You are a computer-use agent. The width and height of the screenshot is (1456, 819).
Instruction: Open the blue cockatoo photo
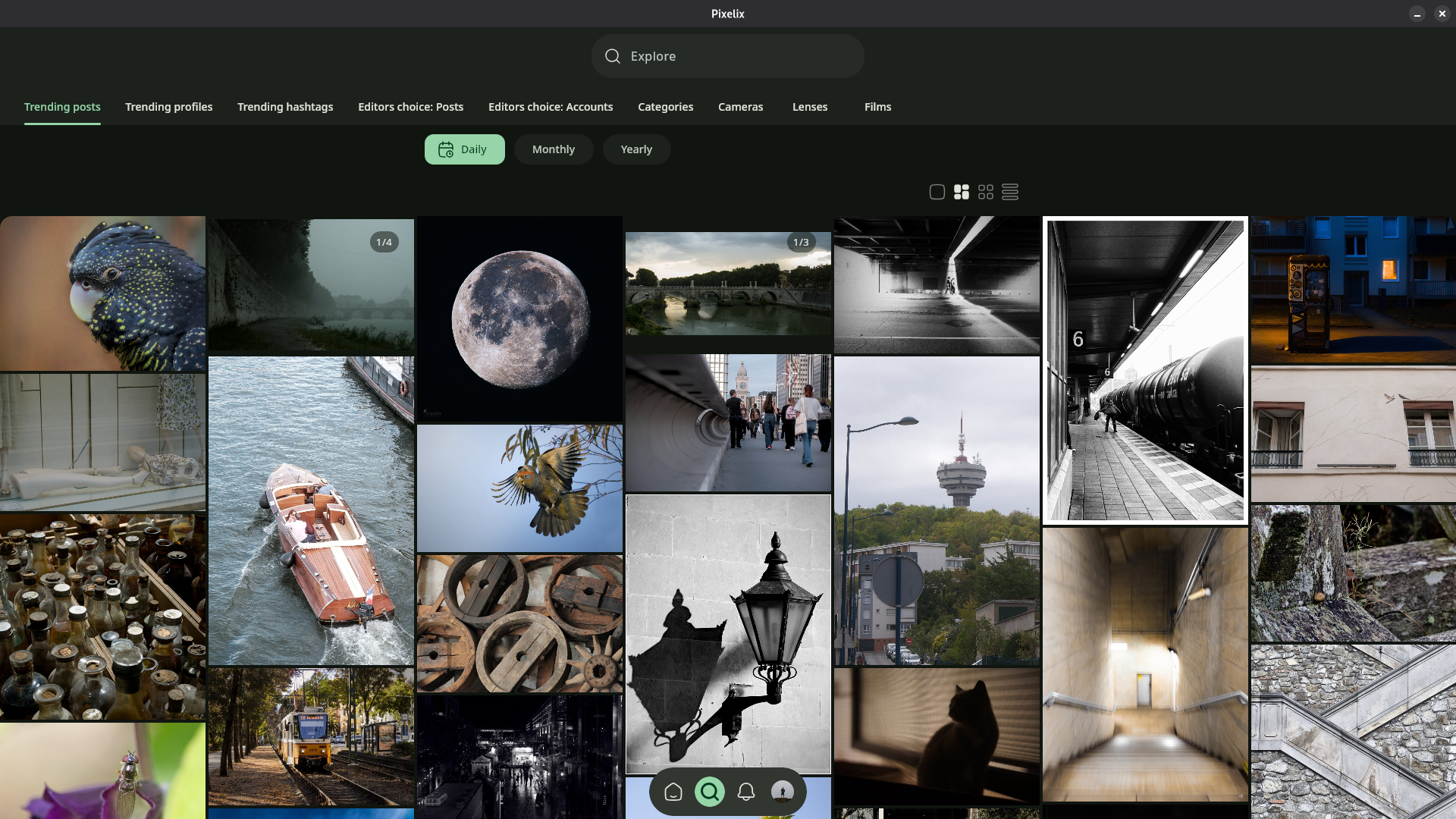pyautogui.click(x=102, y=293)
